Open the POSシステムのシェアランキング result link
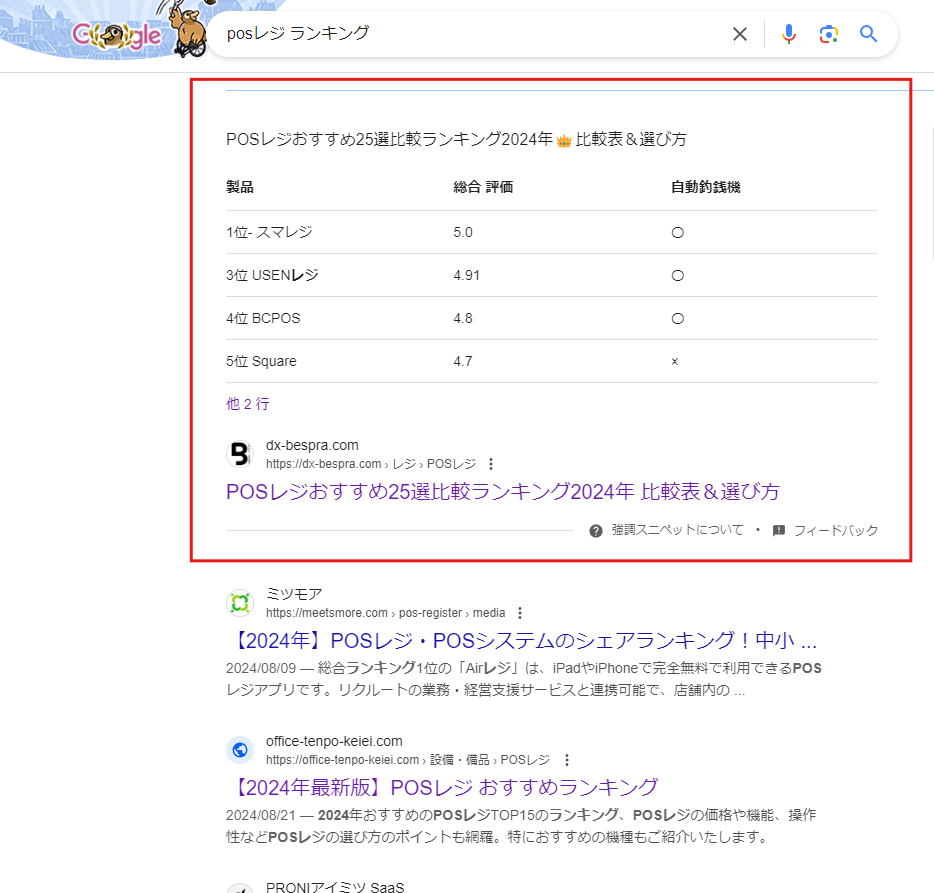This screenshot has height=893, width=934. tap(522, 640)
